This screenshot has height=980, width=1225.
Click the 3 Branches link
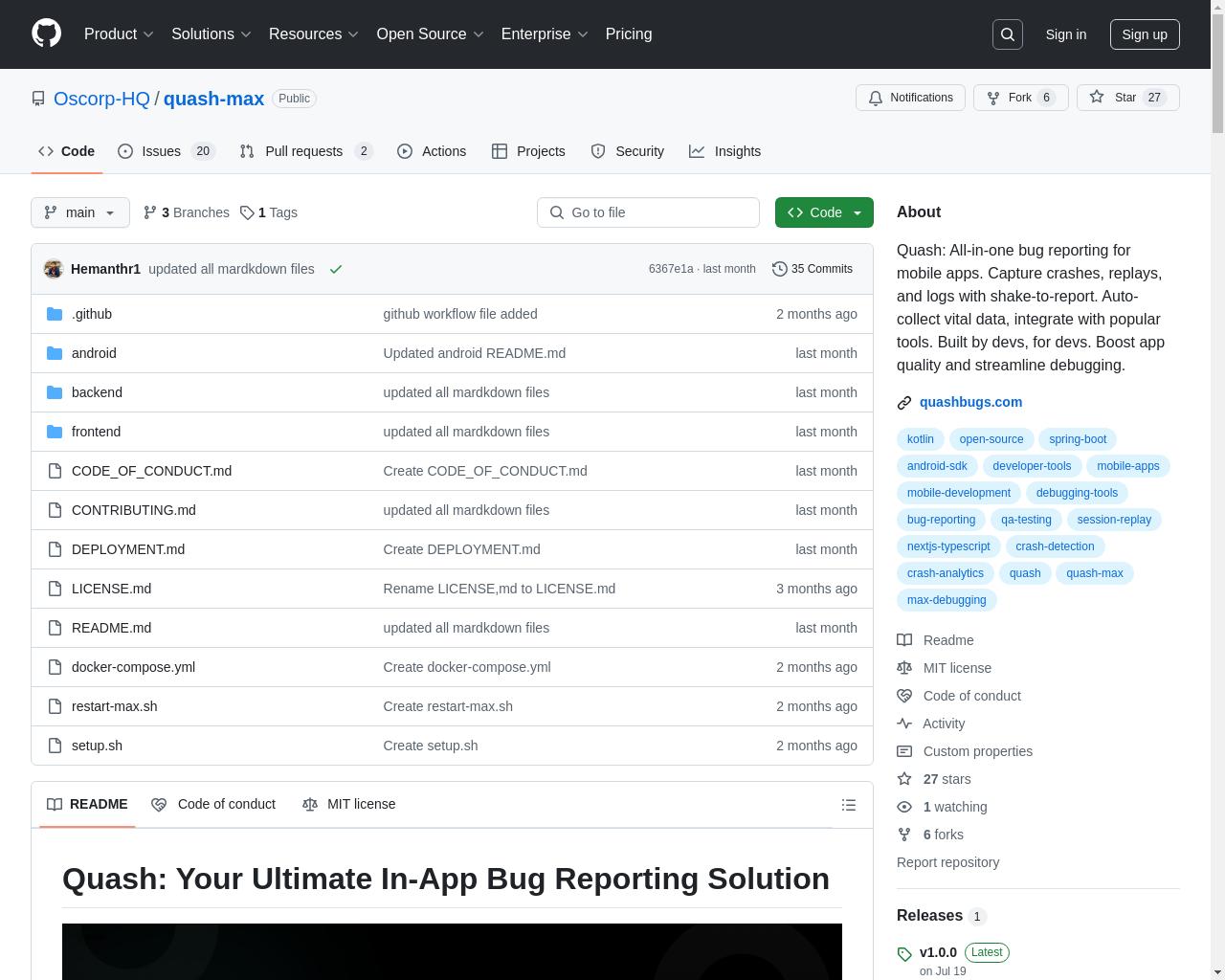point(187,212)
